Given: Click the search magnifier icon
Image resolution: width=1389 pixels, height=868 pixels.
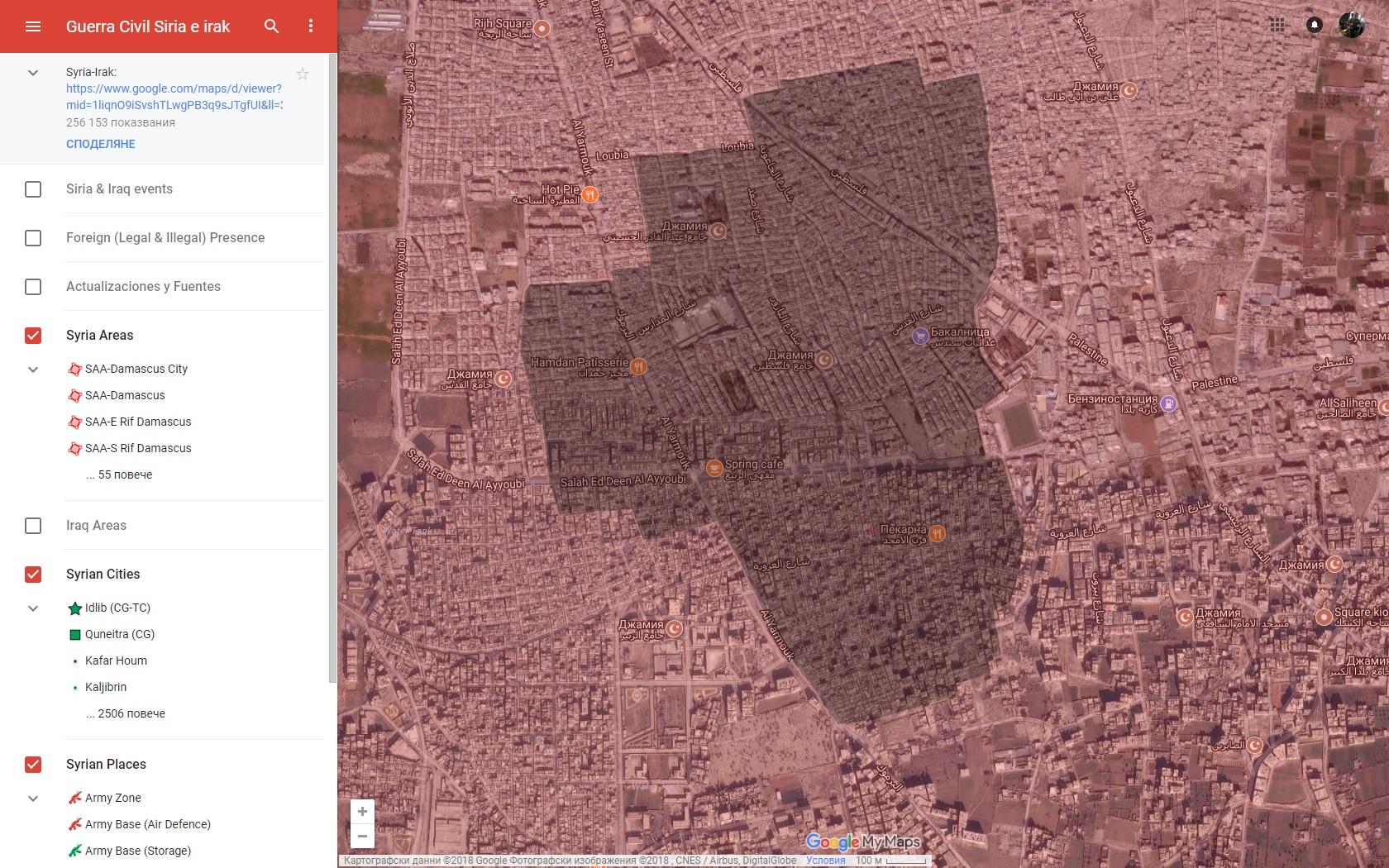Looking at the screenshot, I should click(x=271, y=26).
